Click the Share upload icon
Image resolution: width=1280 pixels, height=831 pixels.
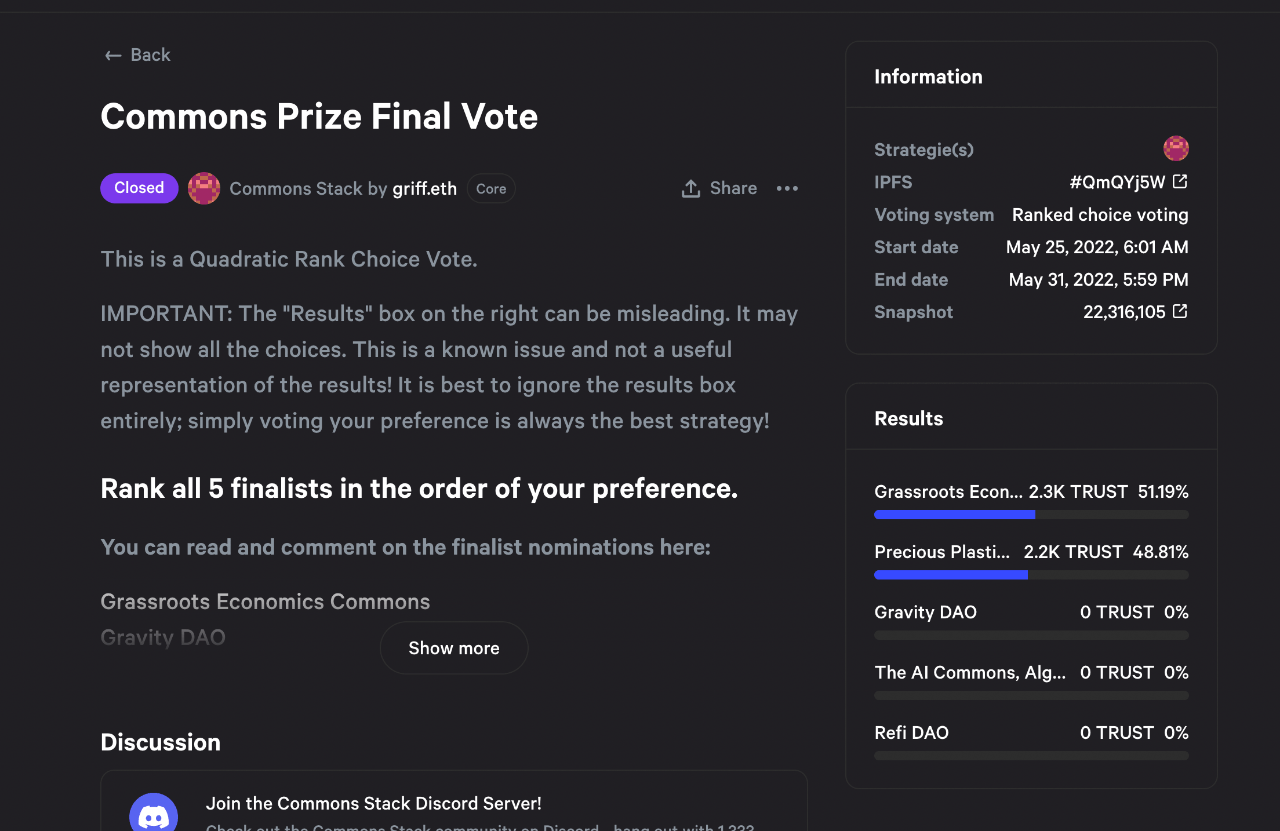click(x=691, y=188)
